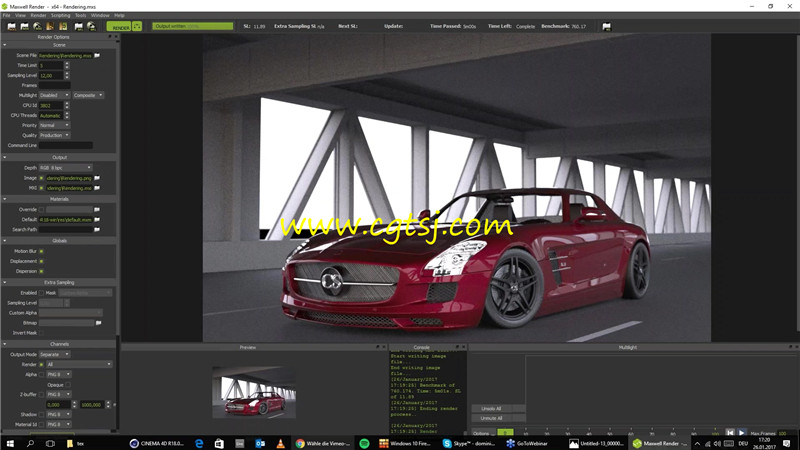This screenshot has height=450, width=800.
Task: Collapse the Channels section
Action: point(5,344)
